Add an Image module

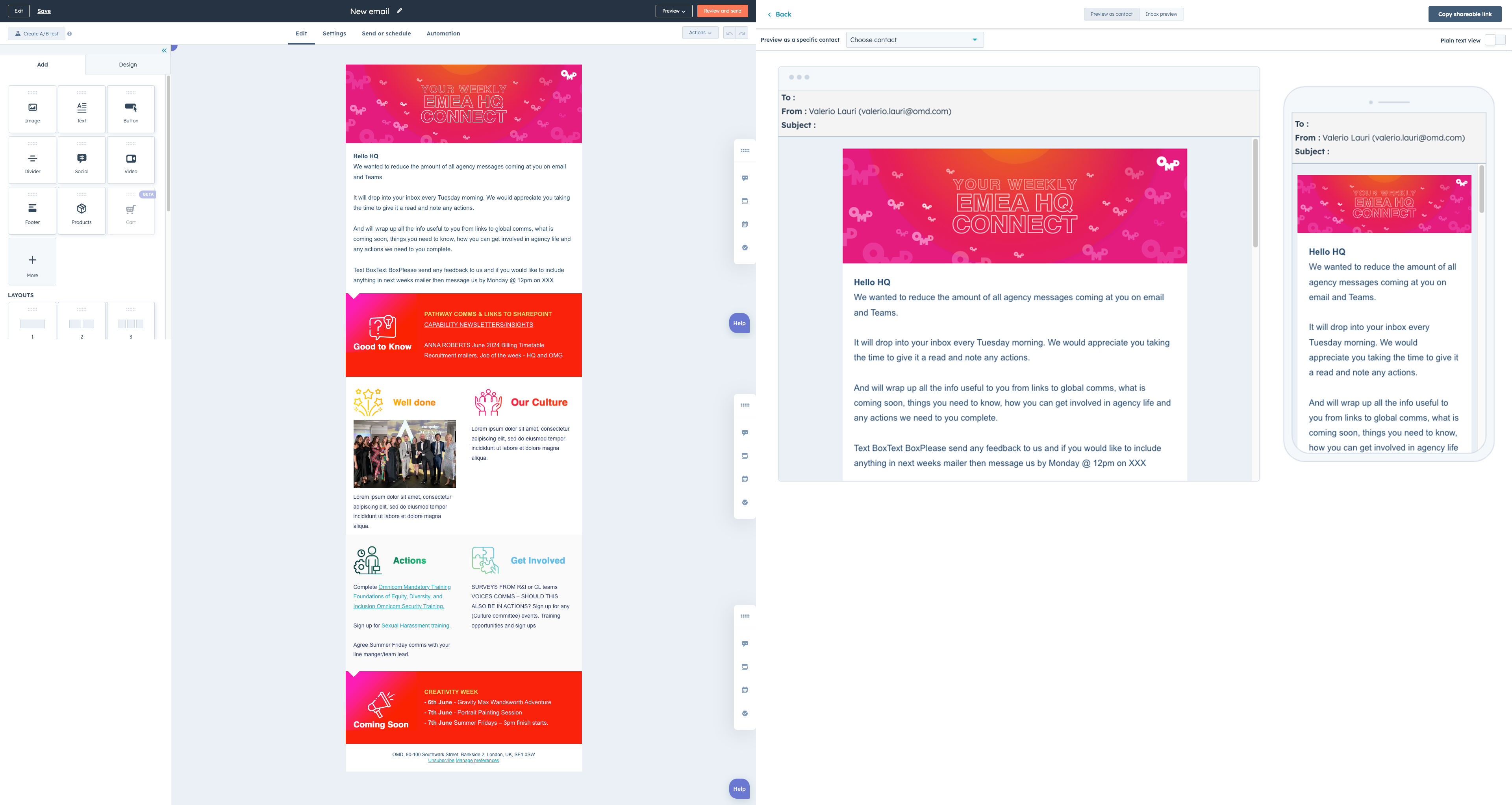32,110
